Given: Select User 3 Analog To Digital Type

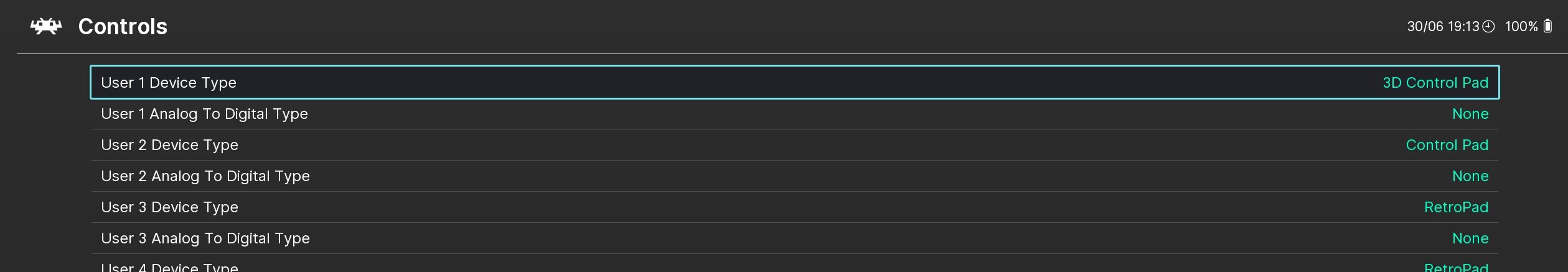Looking at the screenshot, I should 794,238.
